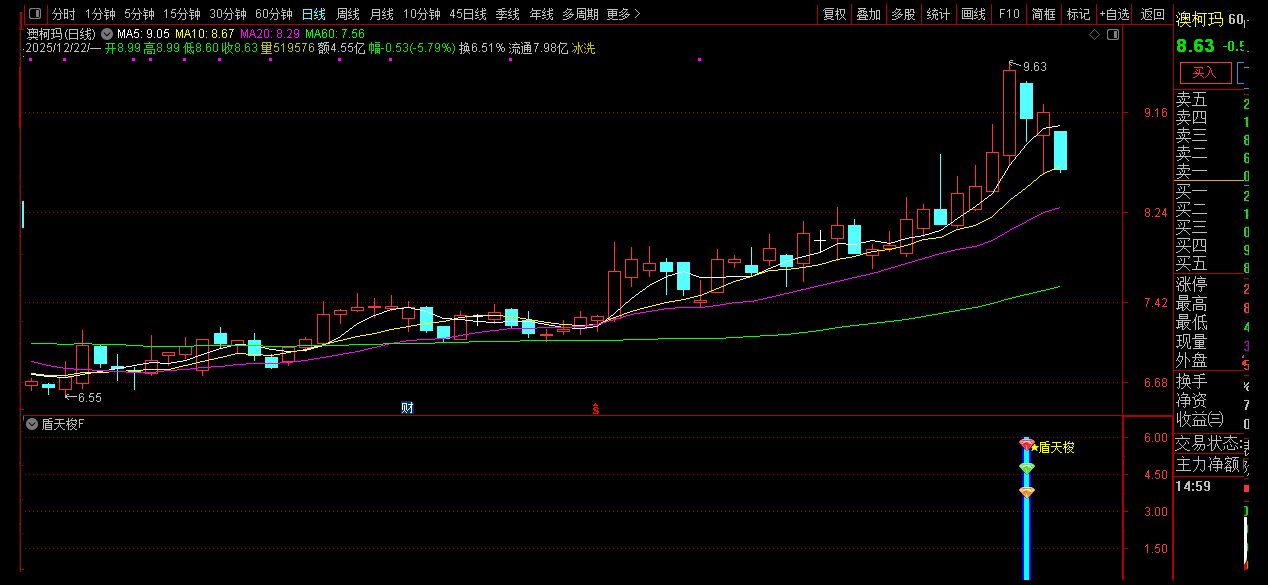Select the 30分钟 period tab
1268x585 pixels.
click(x=228, y=14)
